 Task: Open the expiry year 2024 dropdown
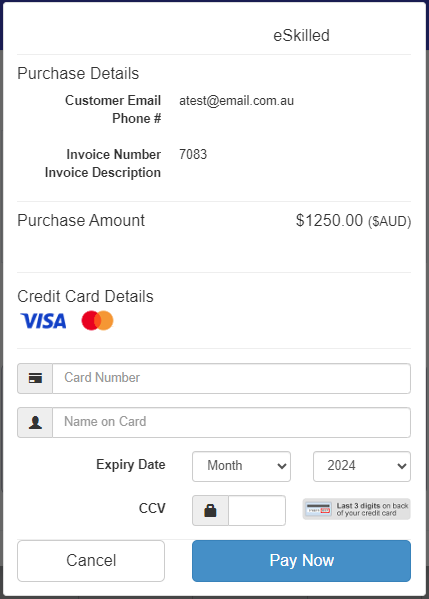coord(362,466)
